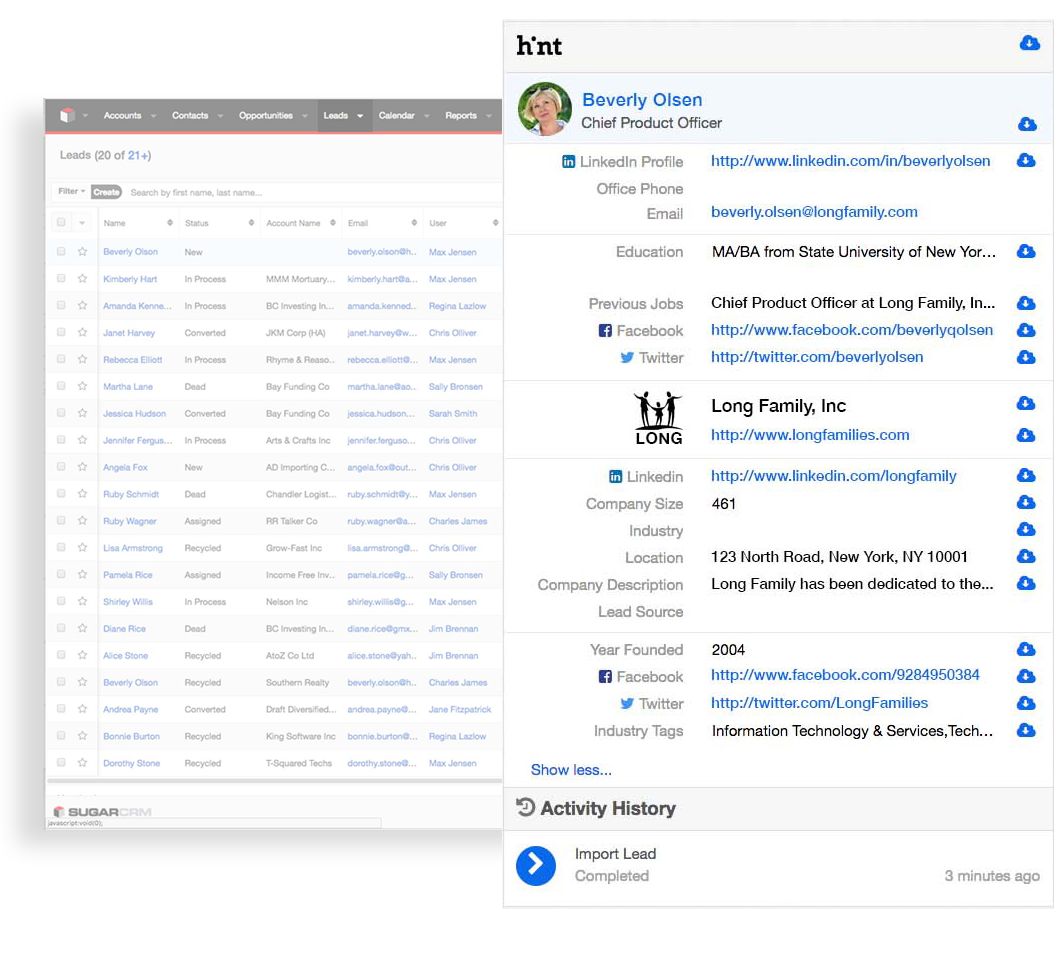Check the Kimberly Hart row checkbox
The height and width of the screenshot is (955, 1054).
pyautogui.click(x=61, y=278)
